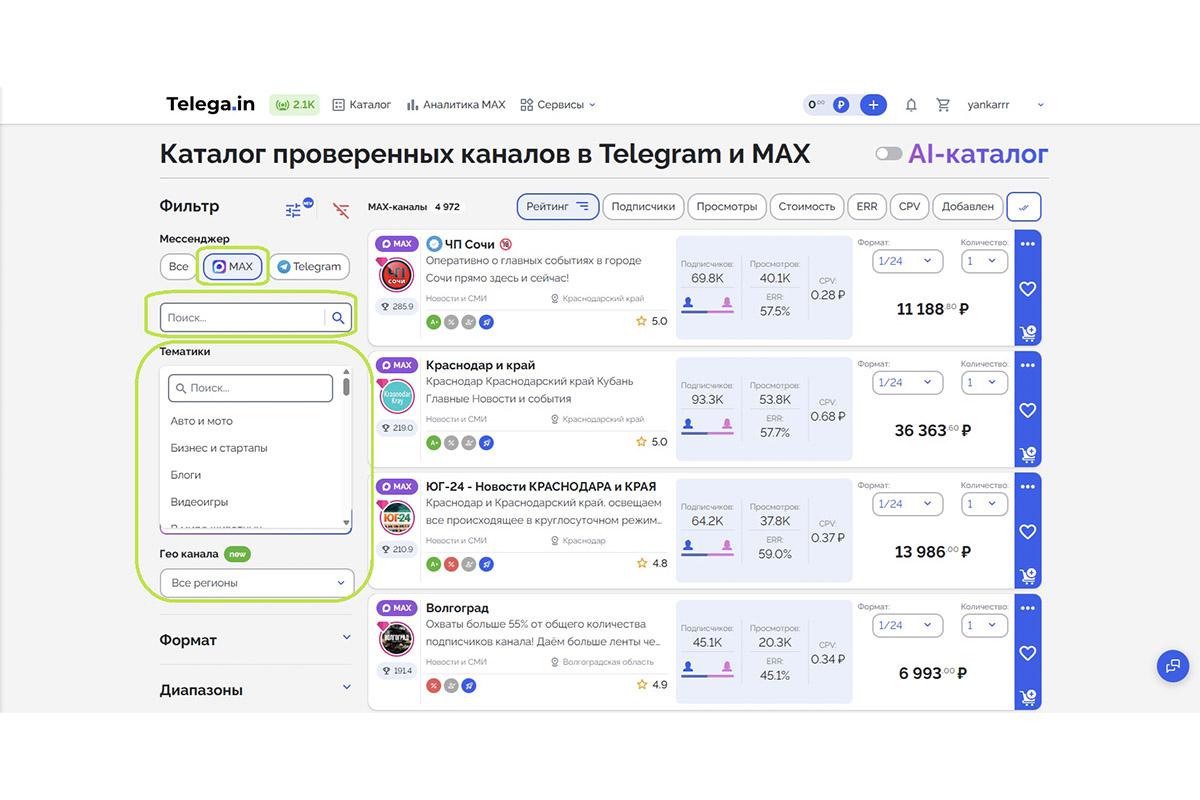The image size is (1200, 800).
Task: Select the MAX messenger filter
Action: 232,266
